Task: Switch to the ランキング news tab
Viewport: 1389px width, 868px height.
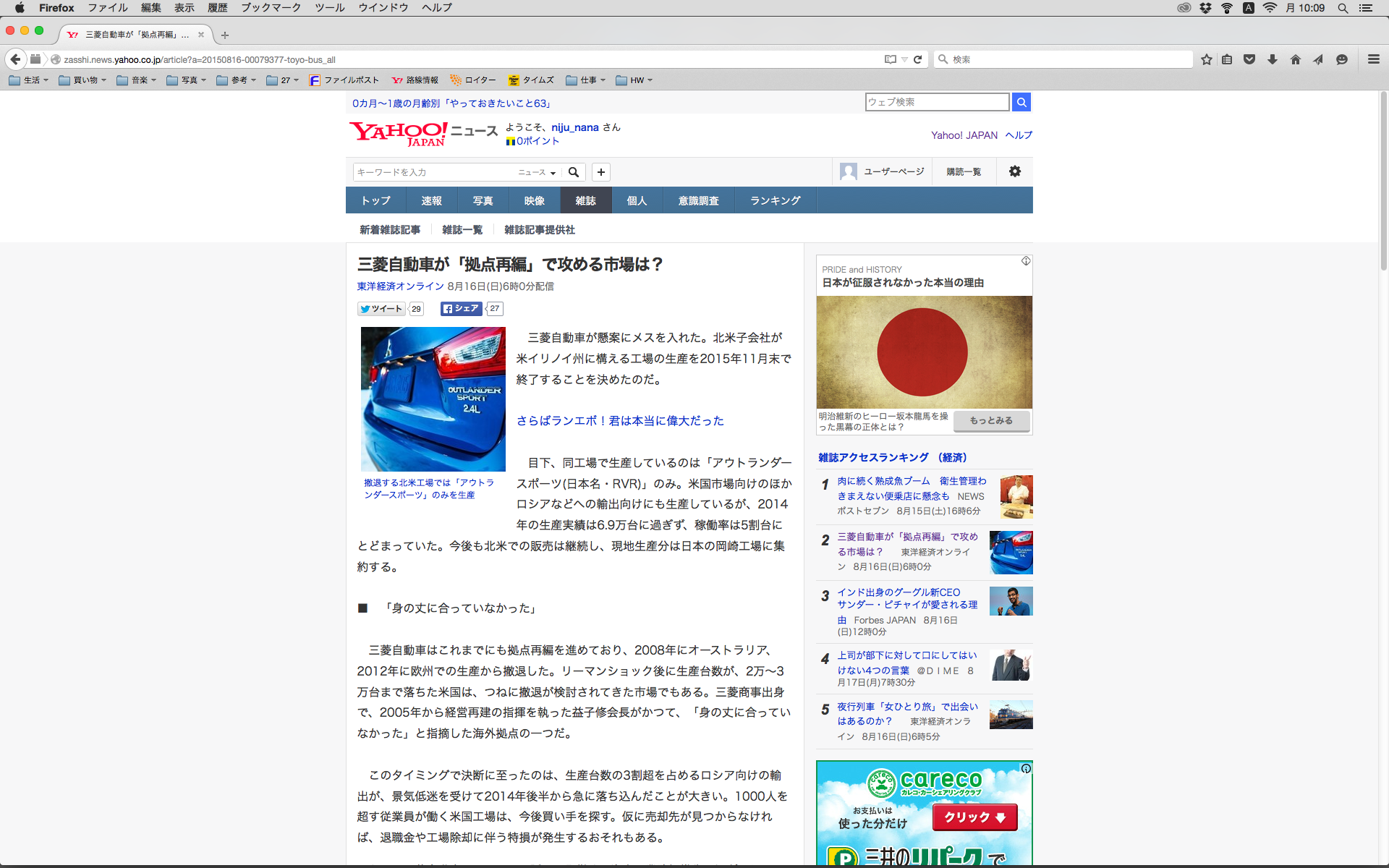Action: tap(775, 200)
